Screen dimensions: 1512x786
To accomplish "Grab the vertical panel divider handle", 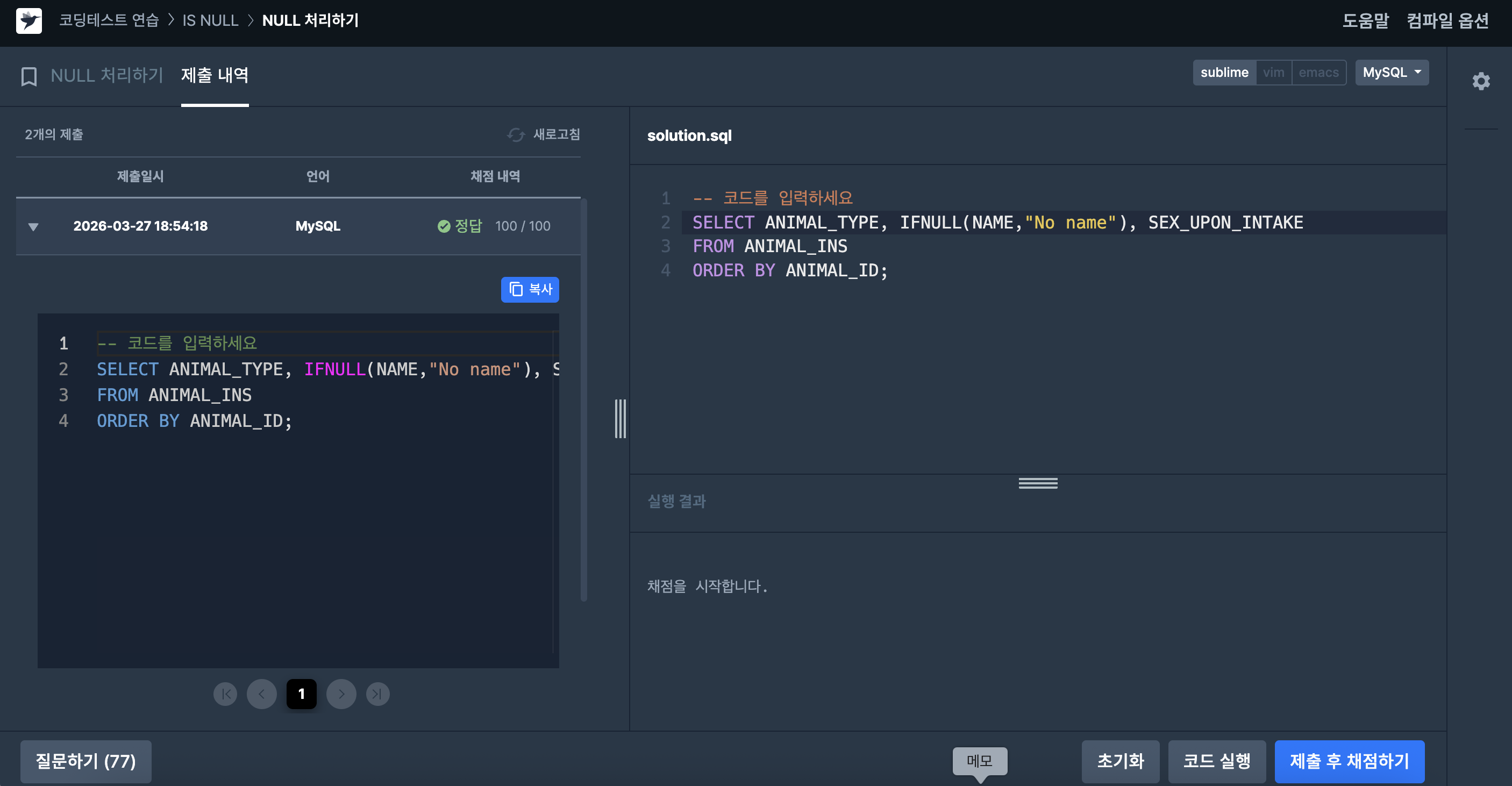I will [620, 418].
